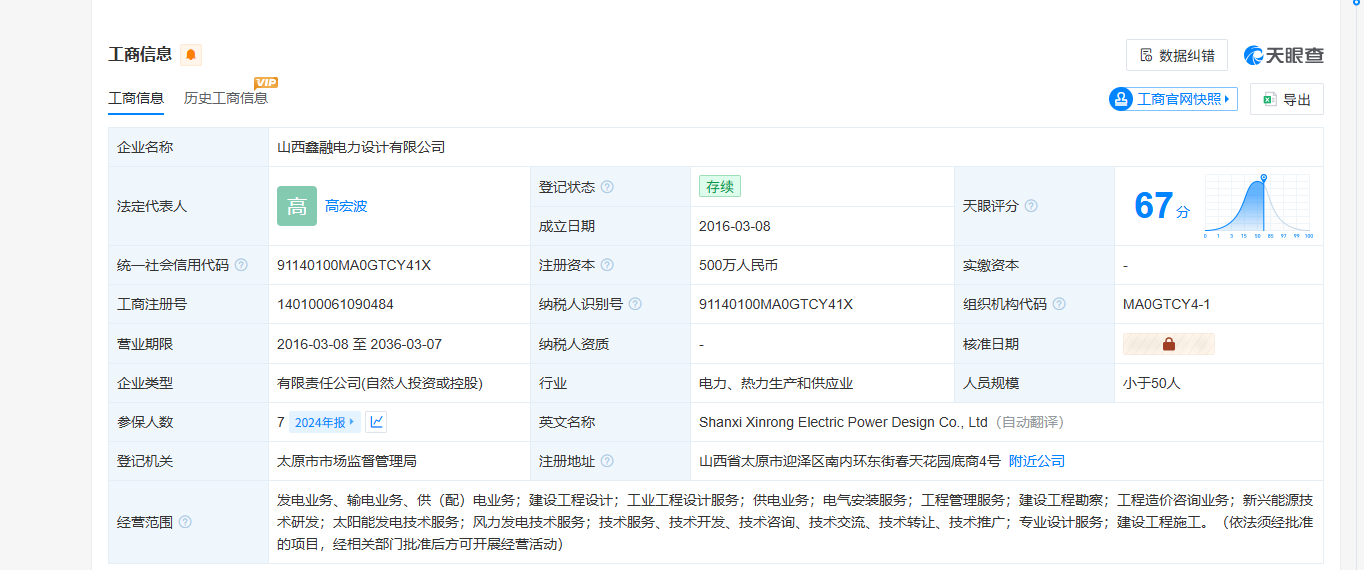
Task: Click the 存续 status badge
Action: click(x=720, y=187)
